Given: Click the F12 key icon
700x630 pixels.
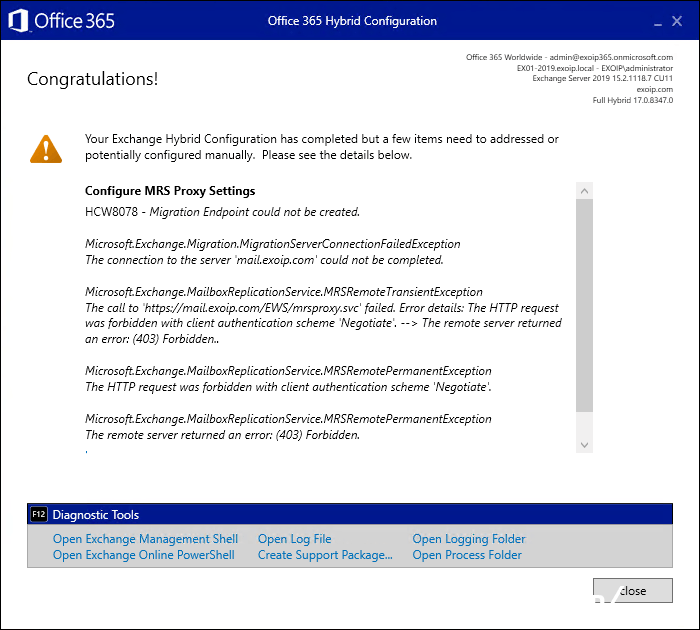Looking at the screenshot, I should coord(39,514).
